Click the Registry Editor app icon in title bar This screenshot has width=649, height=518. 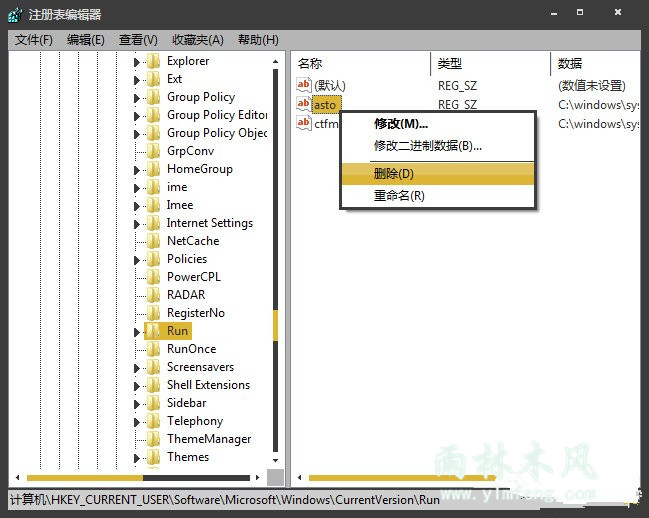[x=15, y=15]
